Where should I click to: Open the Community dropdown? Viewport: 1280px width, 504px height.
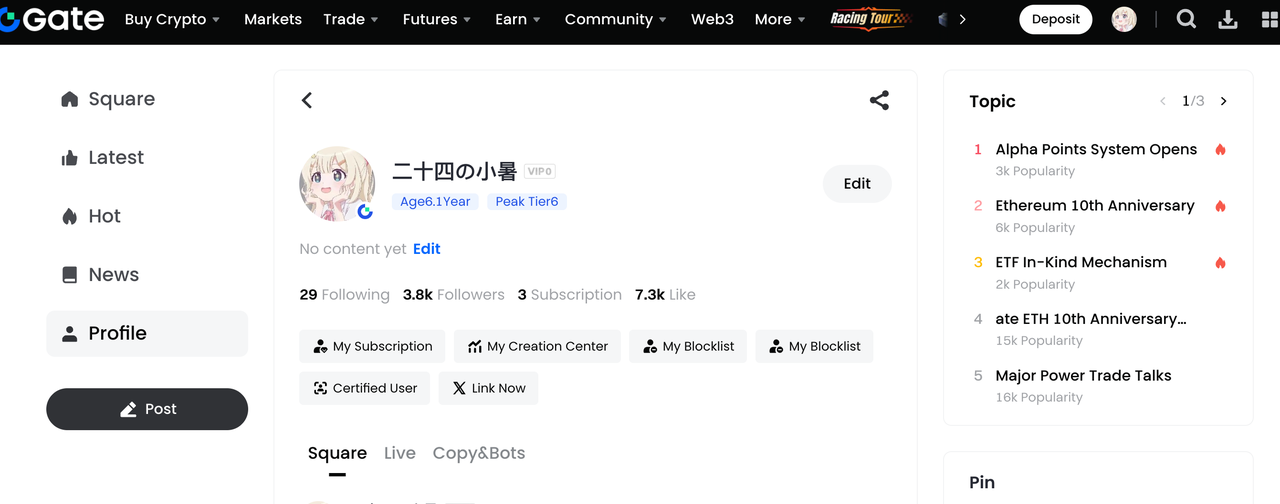tap(616, 19)
